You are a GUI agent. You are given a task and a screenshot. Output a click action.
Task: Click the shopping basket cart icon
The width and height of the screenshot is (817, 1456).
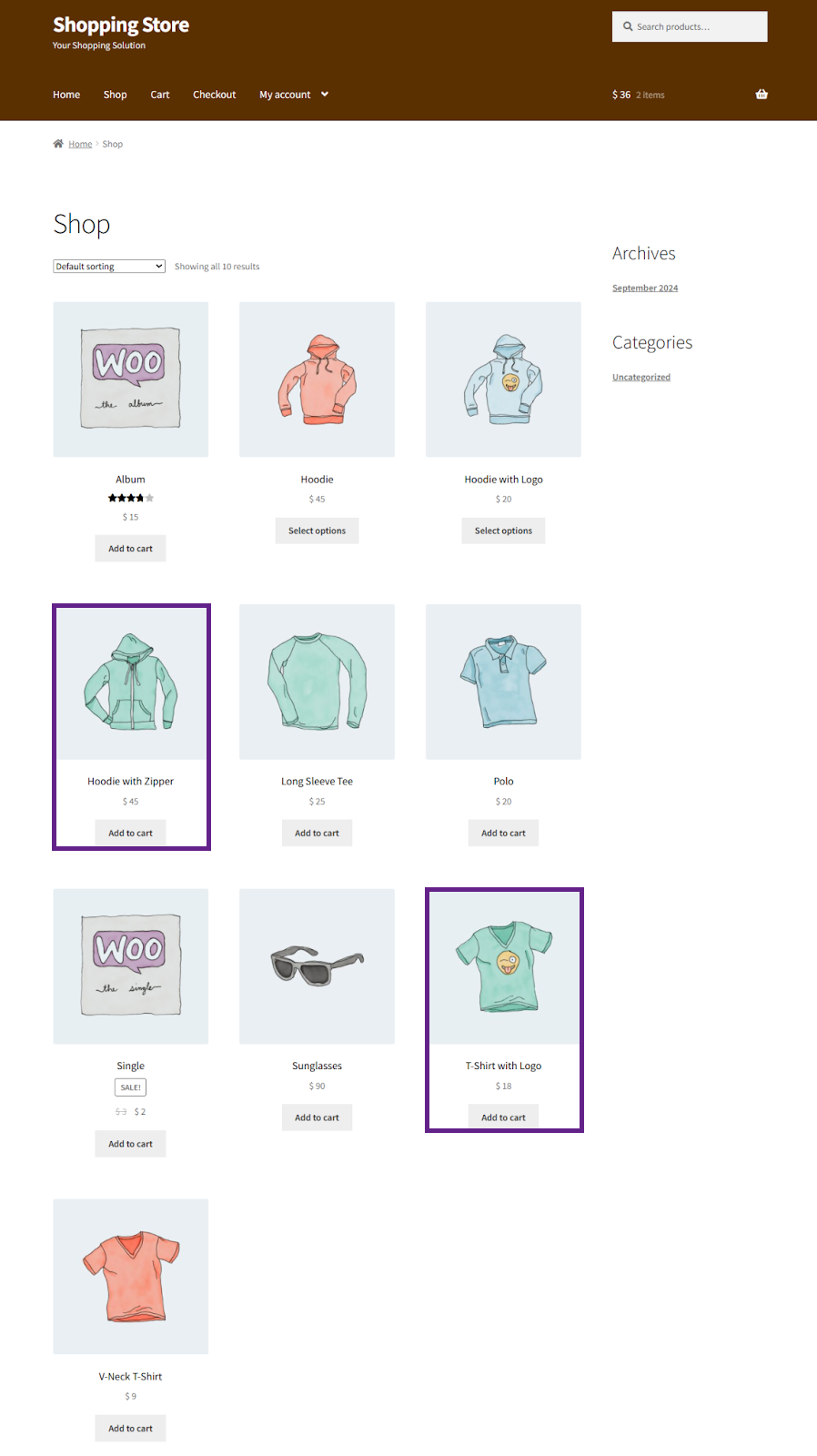[762, 95]
